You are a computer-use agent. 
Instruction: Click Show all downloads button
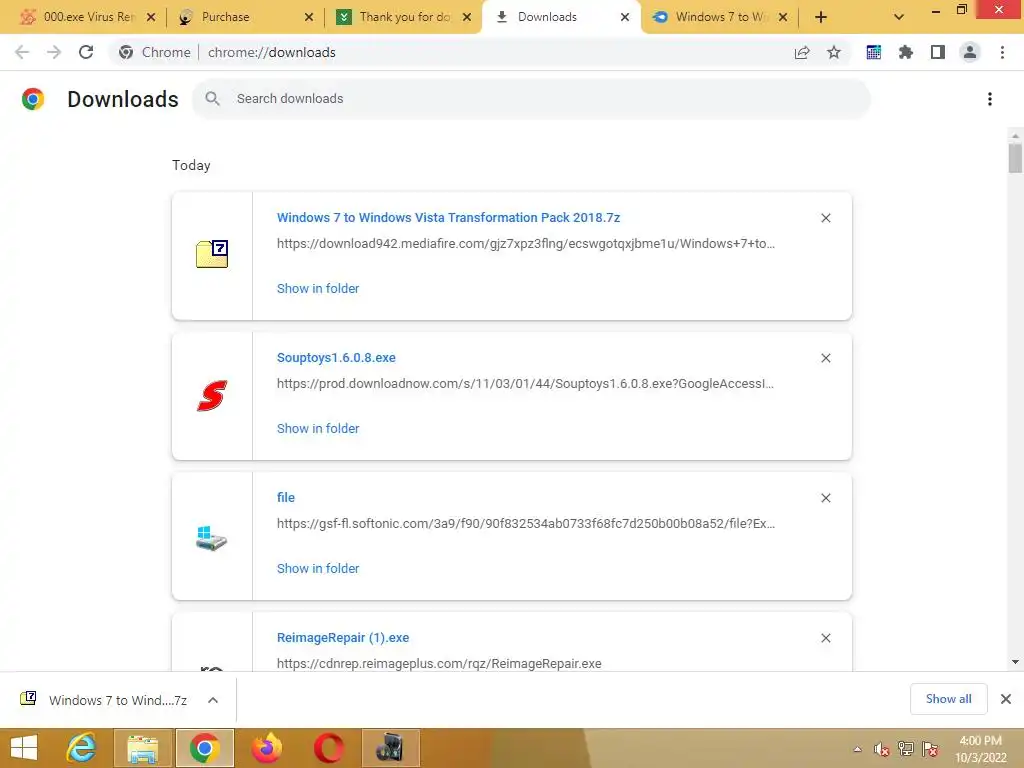pyautogui.click(x=948, y=699)
